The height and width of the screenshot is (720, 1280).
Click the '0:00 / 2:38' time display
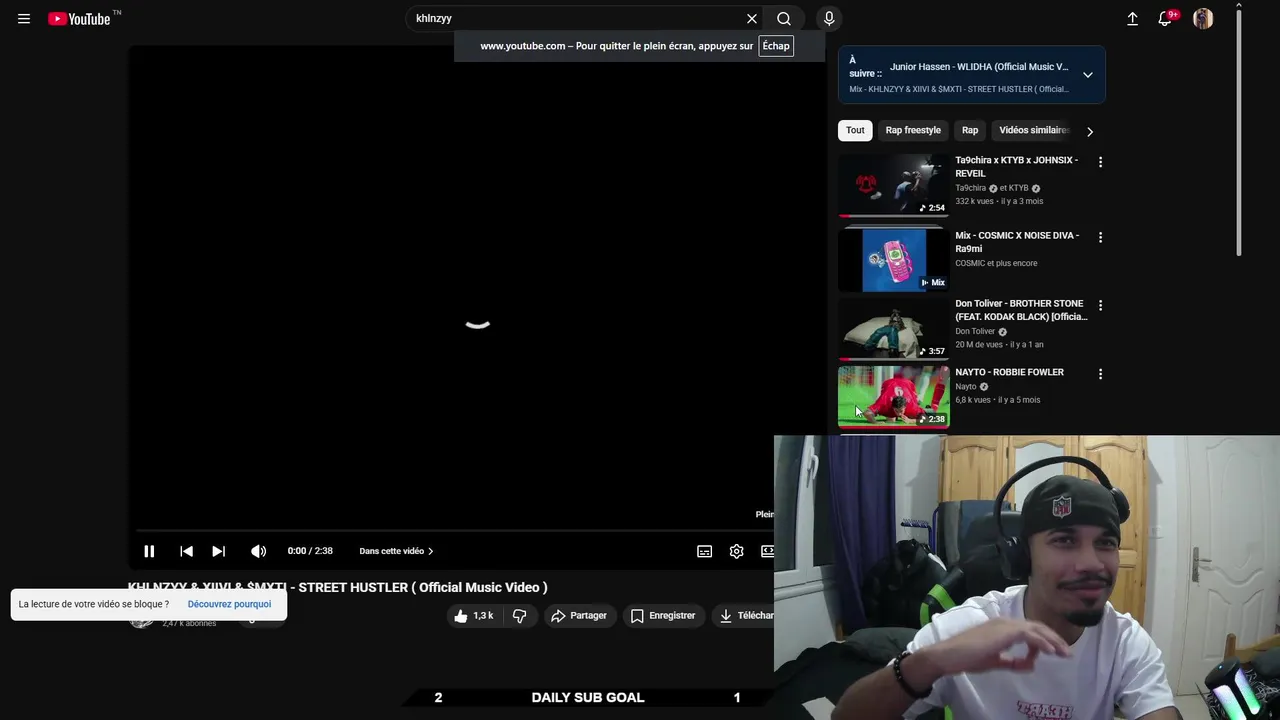pyautogui.click(x=310, y=551)
